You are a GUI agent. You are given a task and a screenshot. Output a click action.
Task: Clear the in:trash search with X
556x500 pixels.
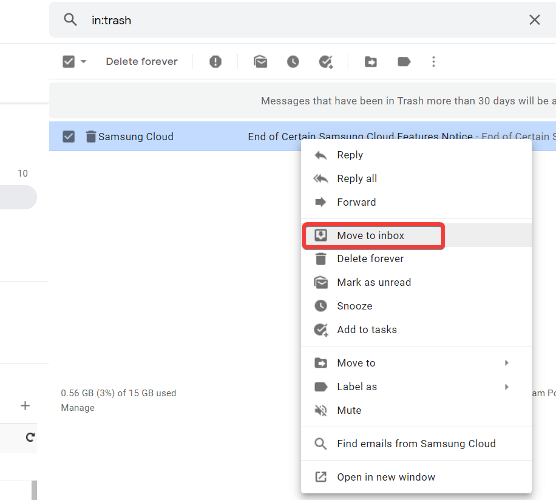coord(534,20)
